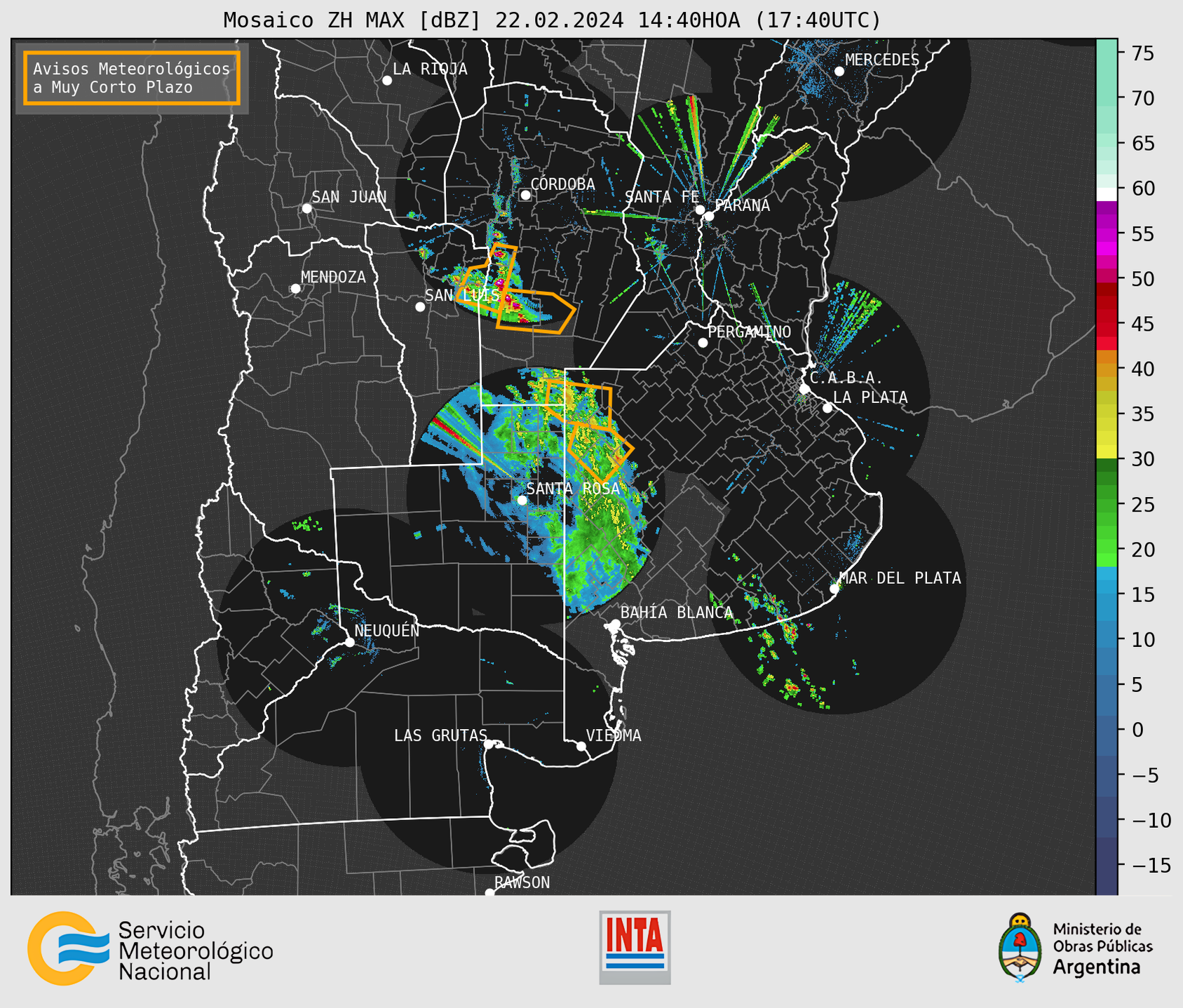Click the white city marker for Córdoba

525,195
